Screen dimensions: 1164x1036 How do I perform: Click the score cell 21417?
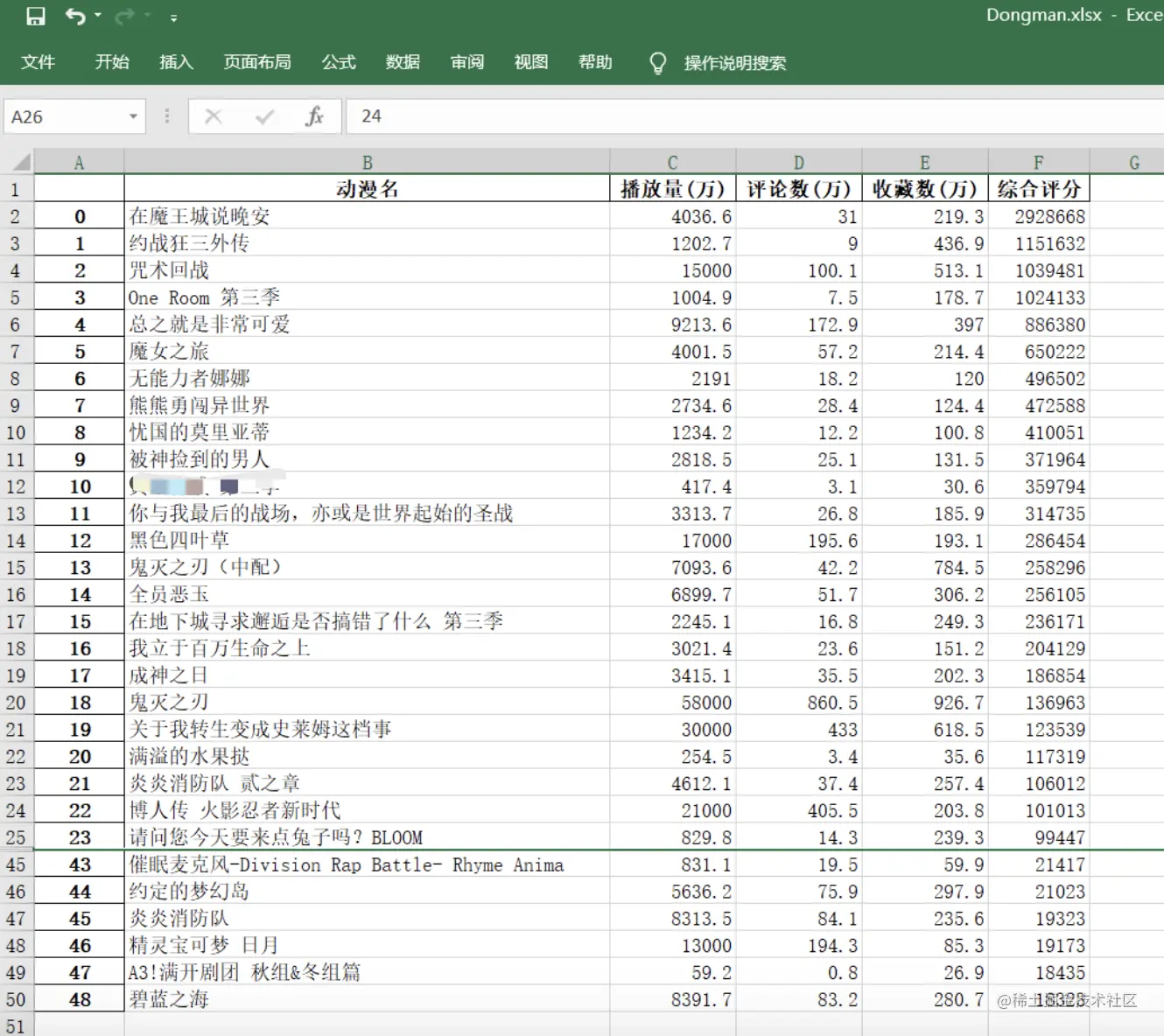coord(1038,864)
